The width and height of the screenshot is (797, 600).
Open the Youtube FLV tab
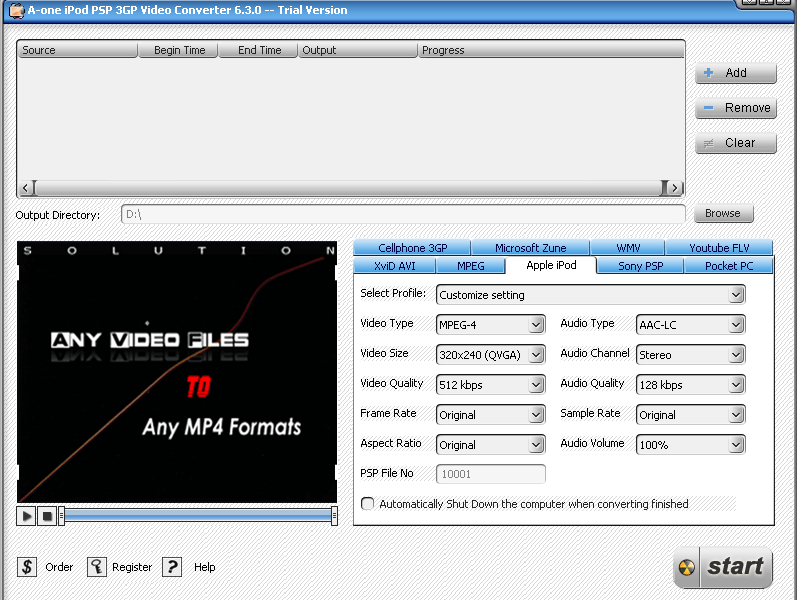click(719, 248)
